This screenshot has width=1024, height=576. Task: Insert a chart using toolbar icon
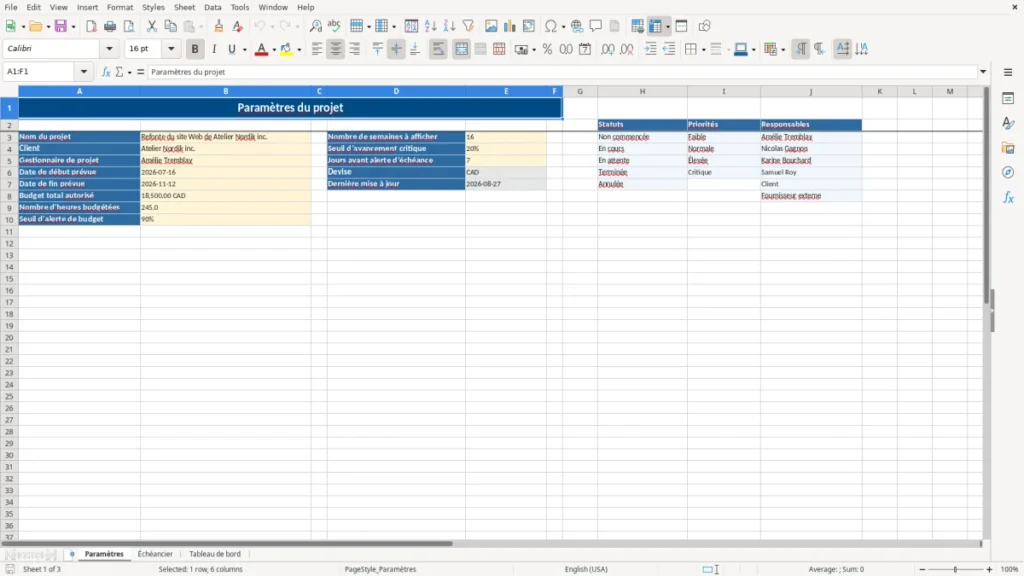tap(509, 26)
